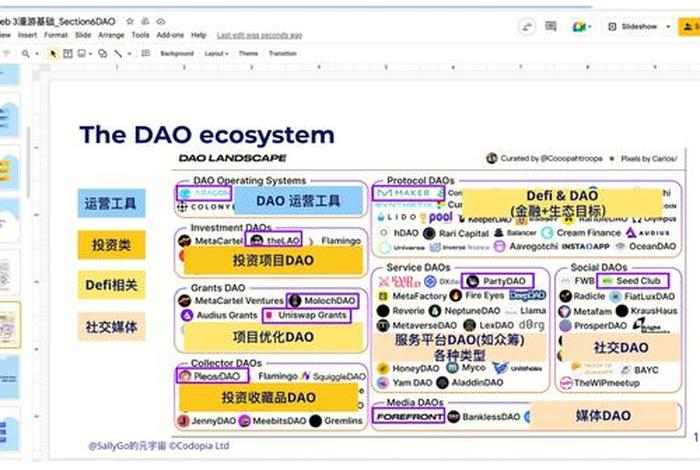Viewport: 700px width, 470px height.
Task: Click the move-to-folder icon beside the title
Action: 145,21
